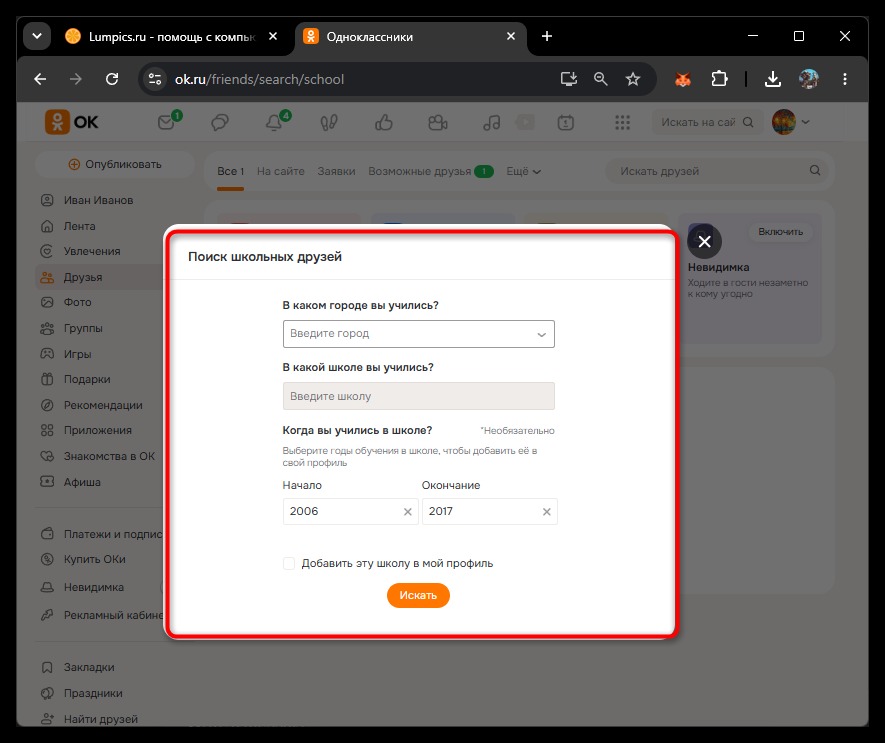Open the tab search dropdown arrow

[x=37, y=36]
